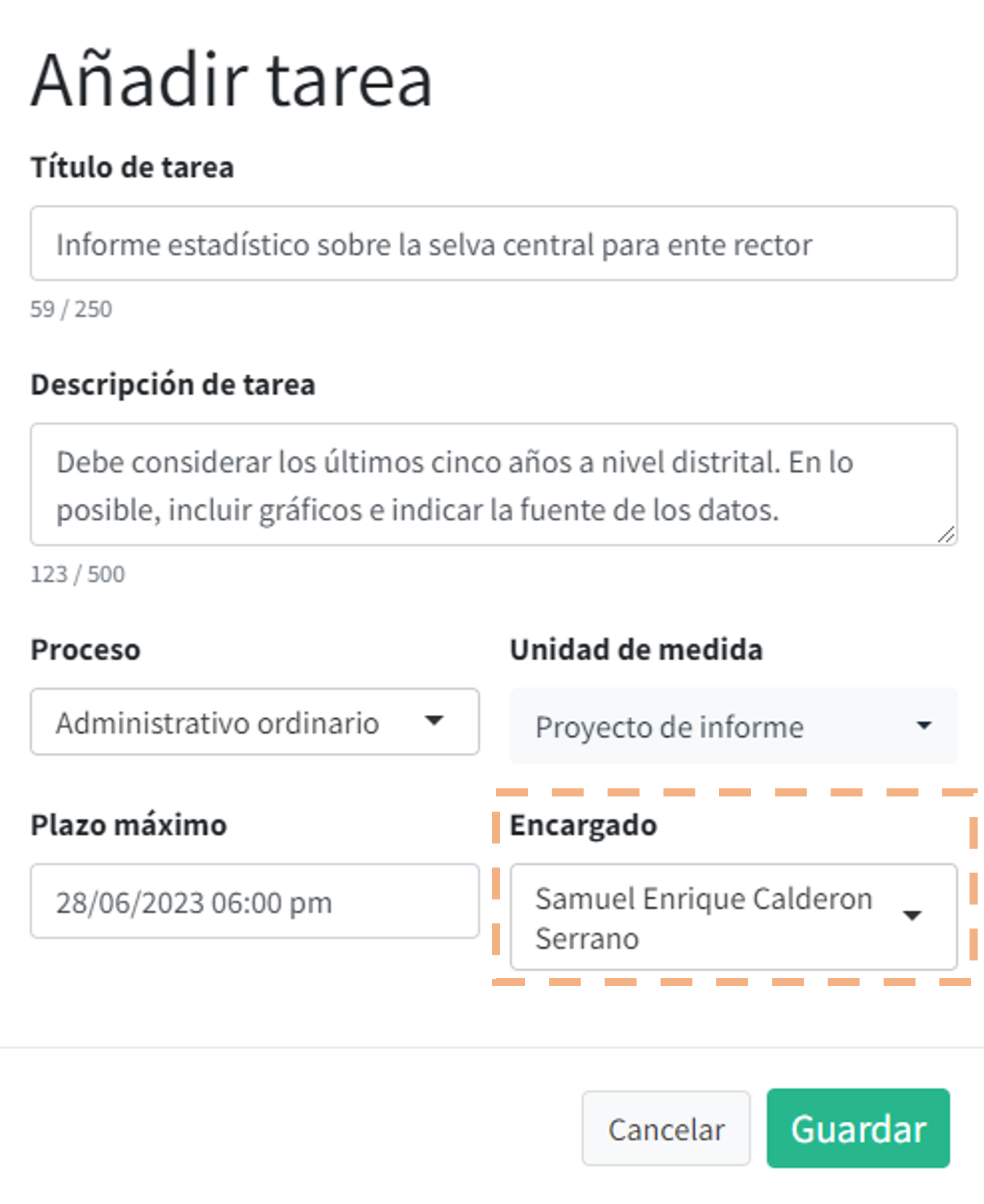
Task: Open the Proceso dropdown arrow
Action: (435, 722)
